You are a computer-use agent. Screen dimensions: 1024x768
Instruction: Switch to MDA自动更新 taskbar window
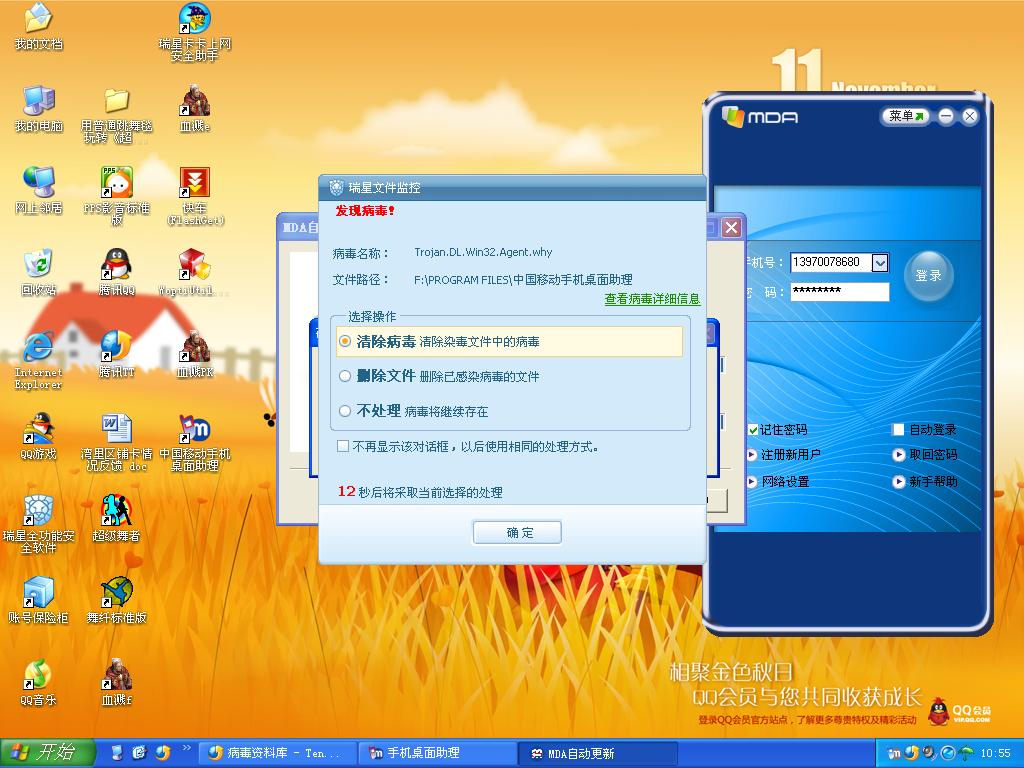click(597, 753)
